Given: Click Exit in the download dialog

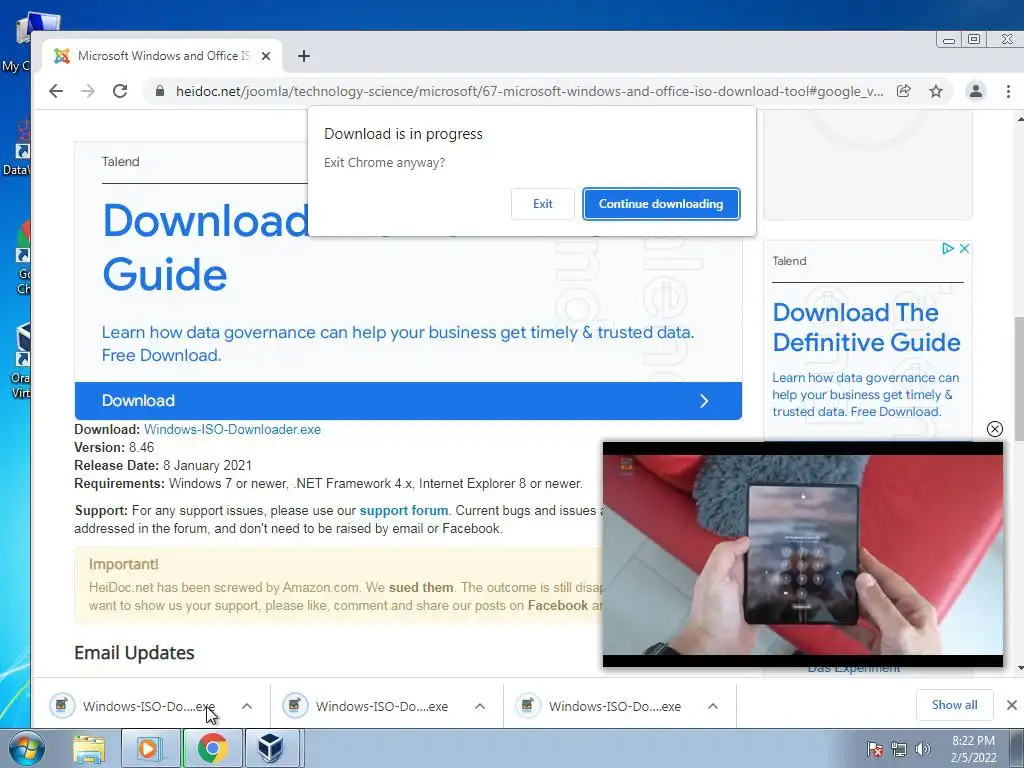Looking at the screenshot, I should pos(543,204).
